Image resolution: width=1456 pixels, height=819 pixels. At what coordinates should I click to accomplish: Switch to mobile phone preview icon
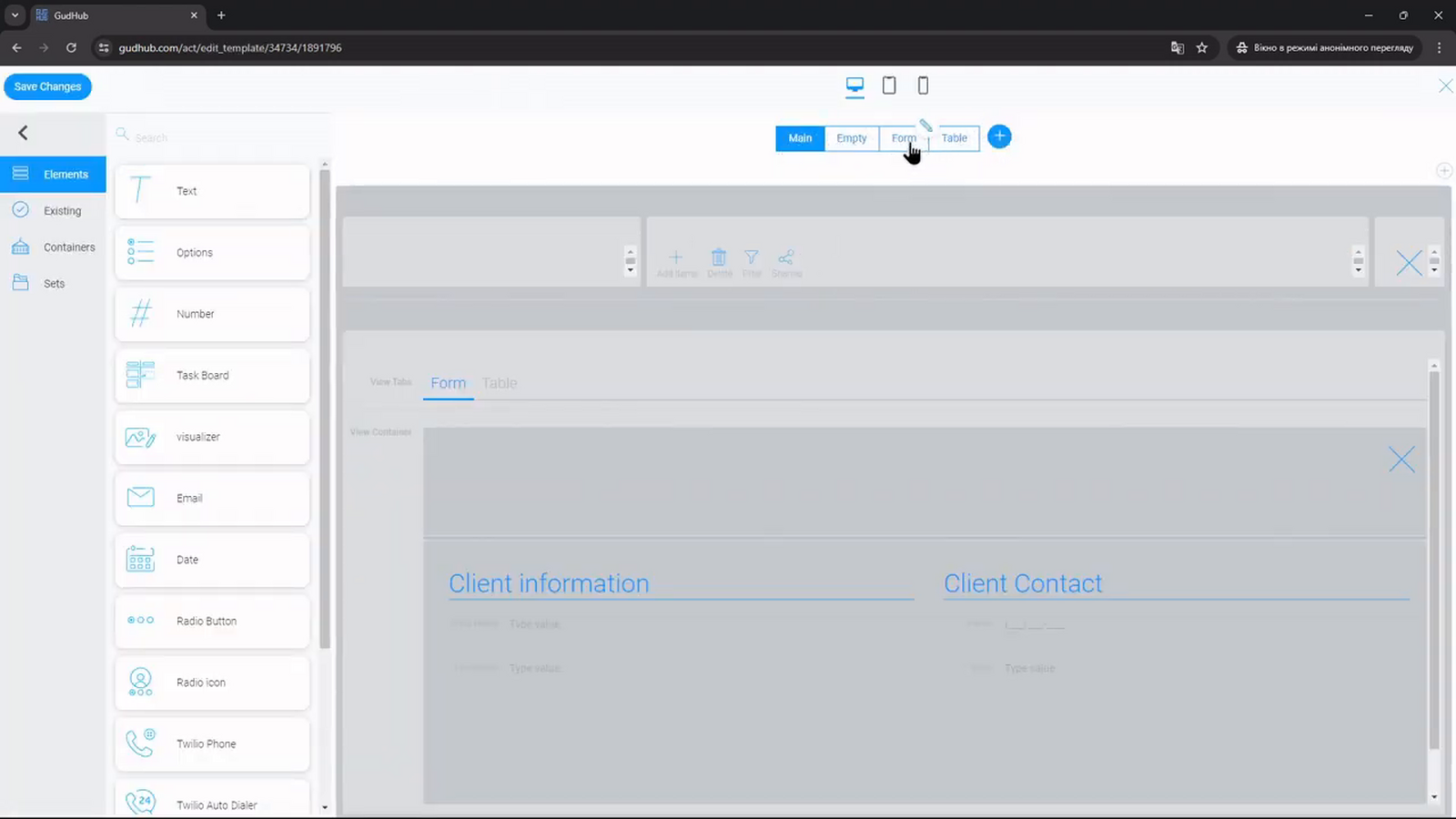tap(923, 86)
